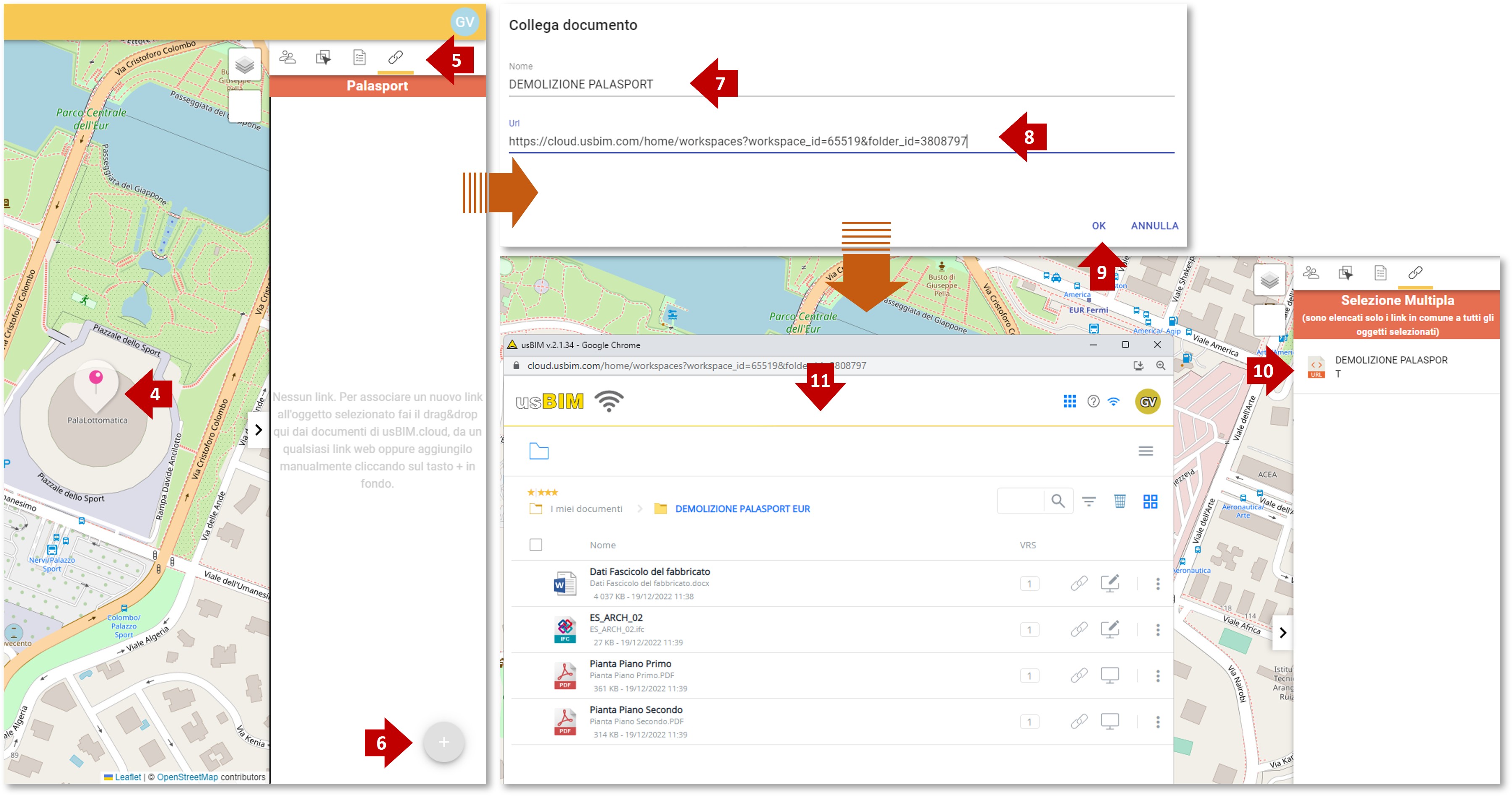Image resolution: width=1512 pixels, height=796 pixels.
Task: Open the Pianta Piano Primo PDF
Action: 631,664
